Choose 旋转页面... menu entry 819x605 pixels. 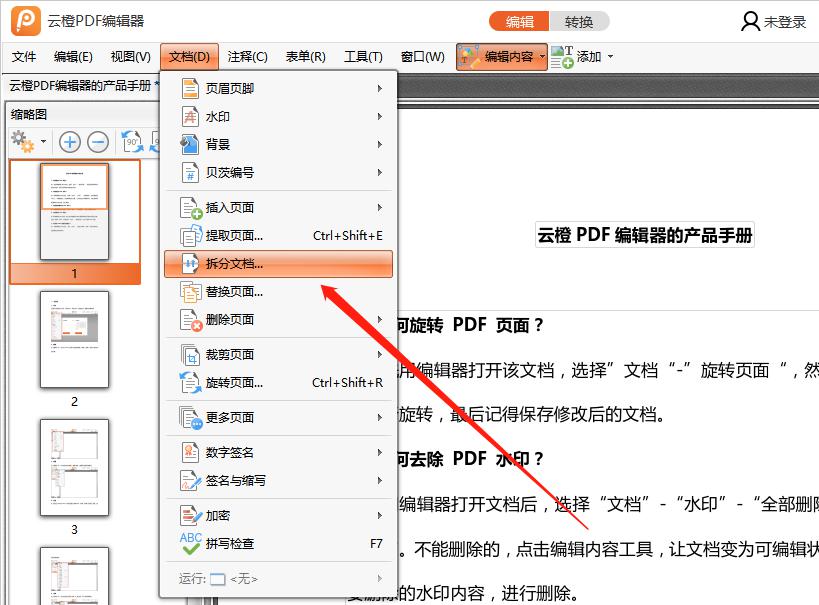click(x=278, y=382)
